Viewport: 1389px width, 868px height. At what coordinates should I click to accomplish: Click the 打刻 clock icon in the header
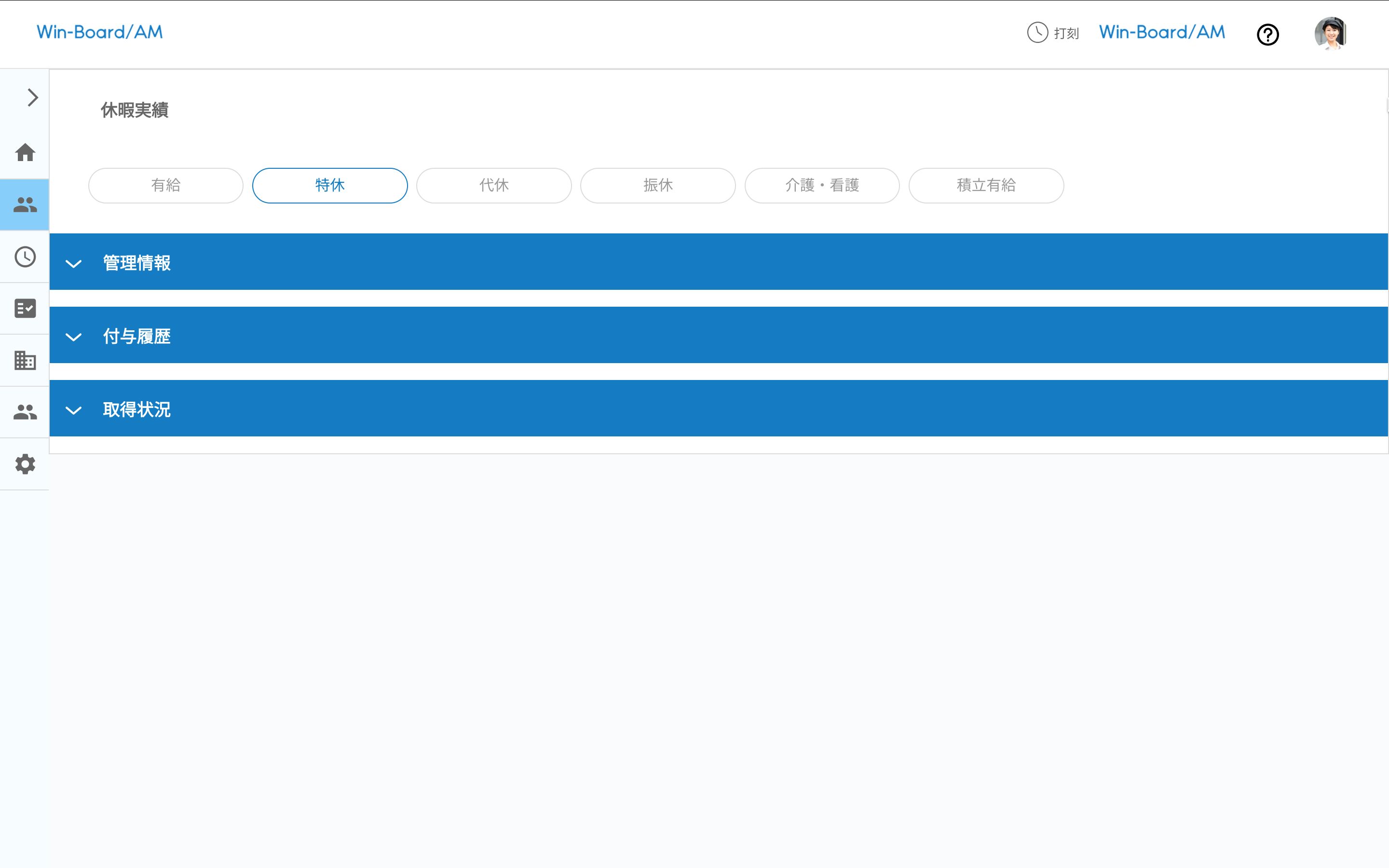tap(1037, 33)
